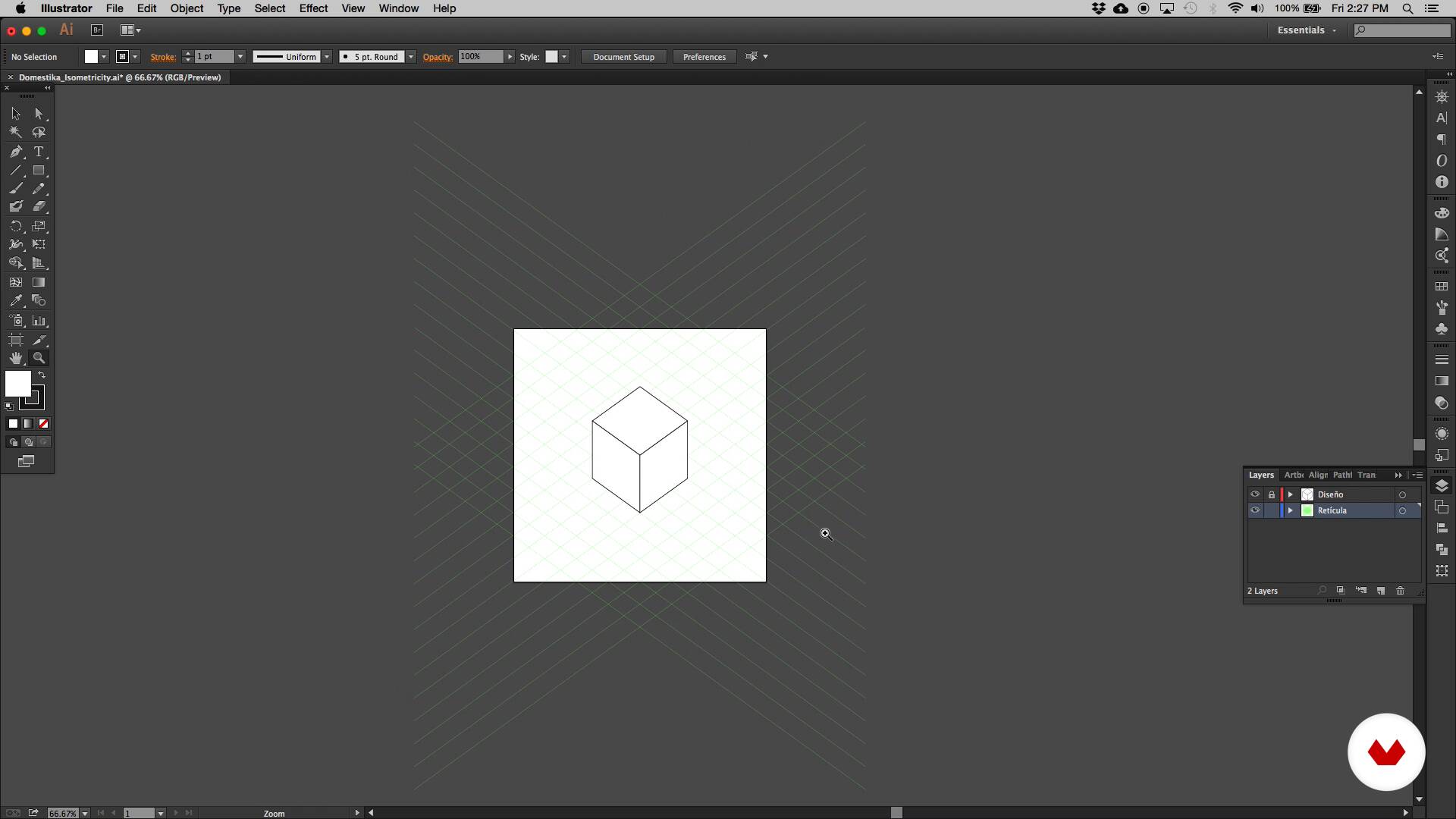Screen dimensions: 1456x819
Task: Select the Paintbrush tool
Action: (x=16, y=188)
